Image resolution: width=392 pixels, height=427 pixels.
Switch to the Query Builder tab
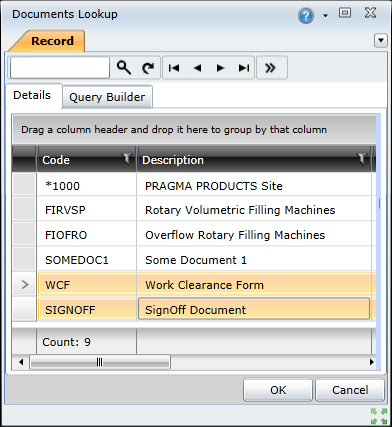[x=107, y=97]
